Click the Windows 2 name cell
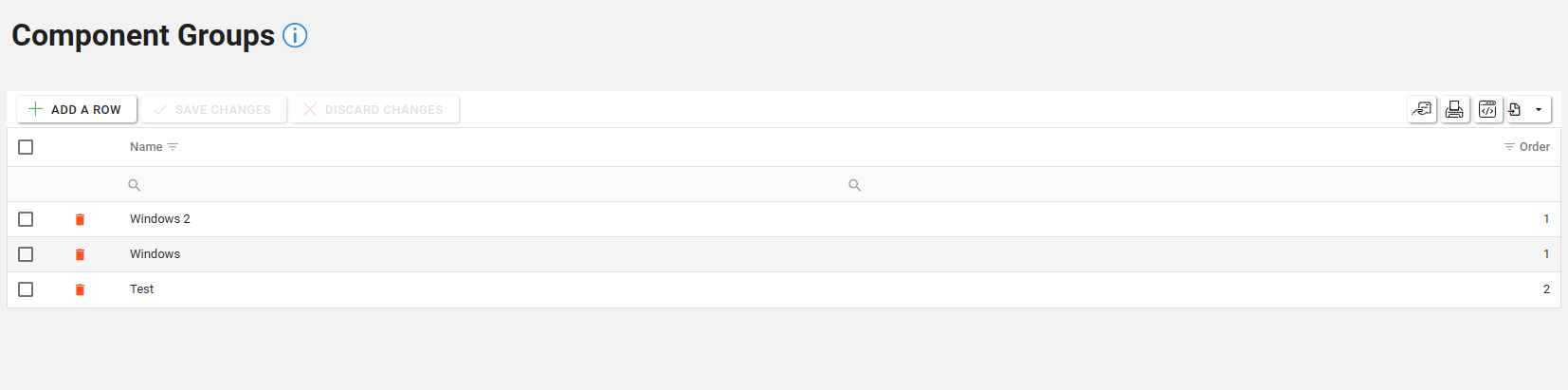This screenshot has width=1568, height=390. (160, 219)
